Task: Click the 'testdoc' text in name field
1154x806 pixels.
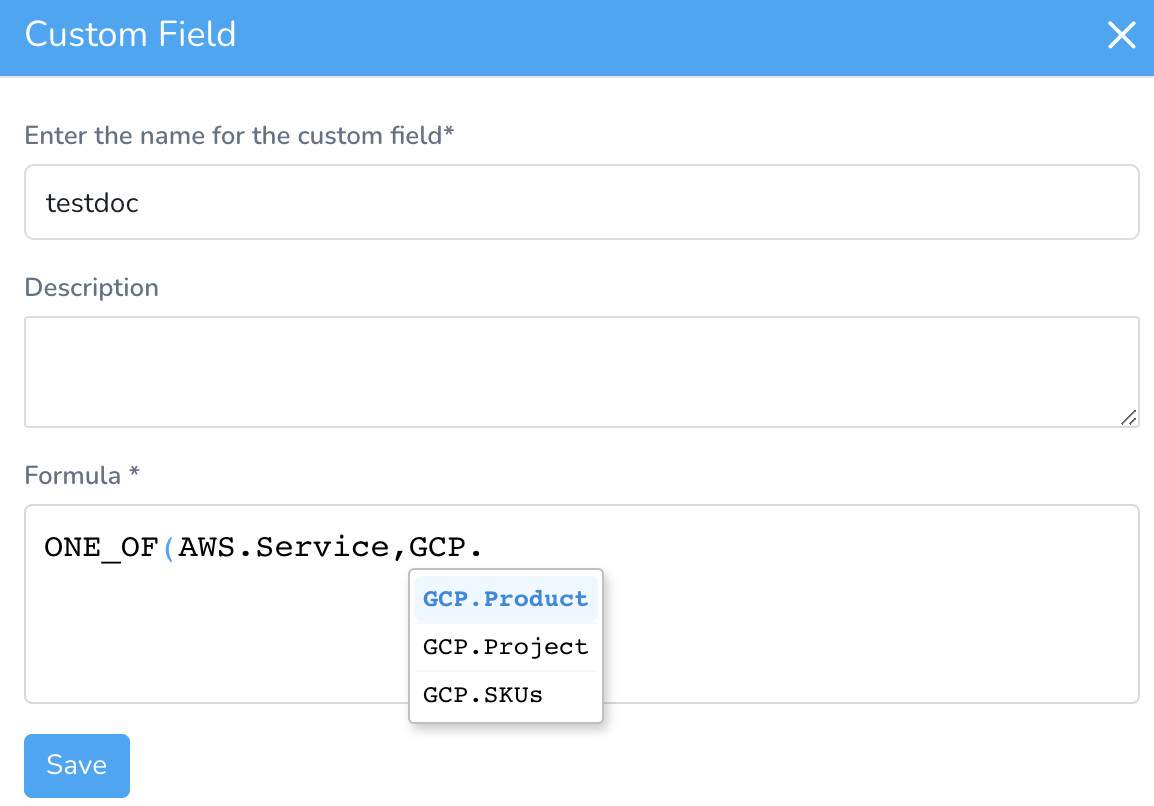Action: click(92, 203)
